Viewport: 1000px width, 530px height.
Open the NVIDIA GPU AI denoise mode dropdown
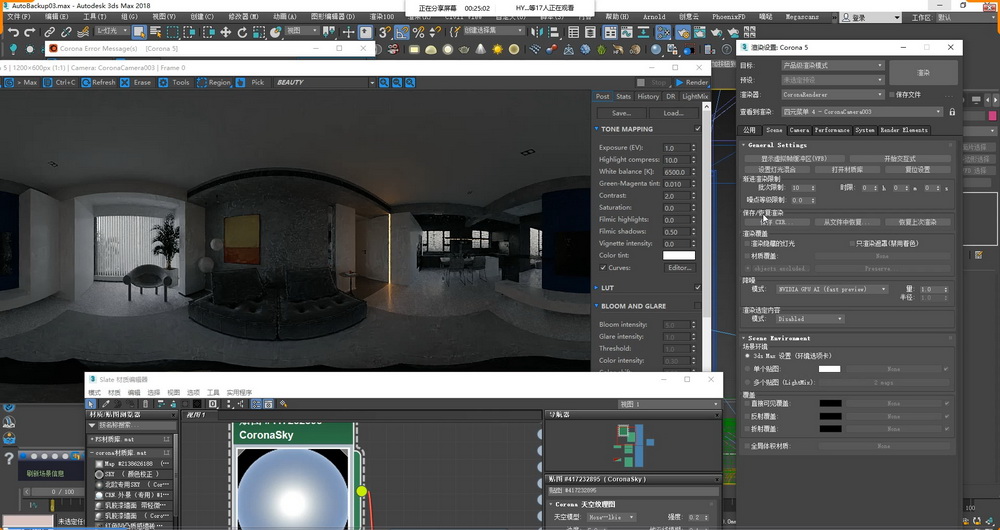832,289
